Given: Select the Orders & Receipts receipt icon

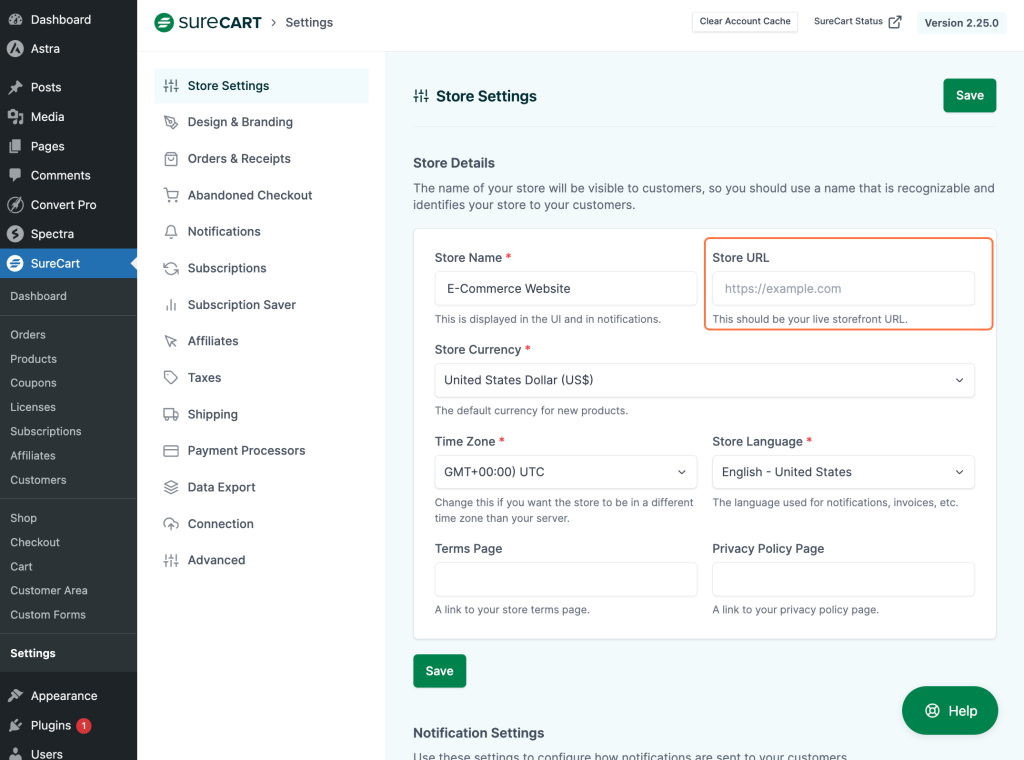Looking at the screenshot, I should point(170,158).
